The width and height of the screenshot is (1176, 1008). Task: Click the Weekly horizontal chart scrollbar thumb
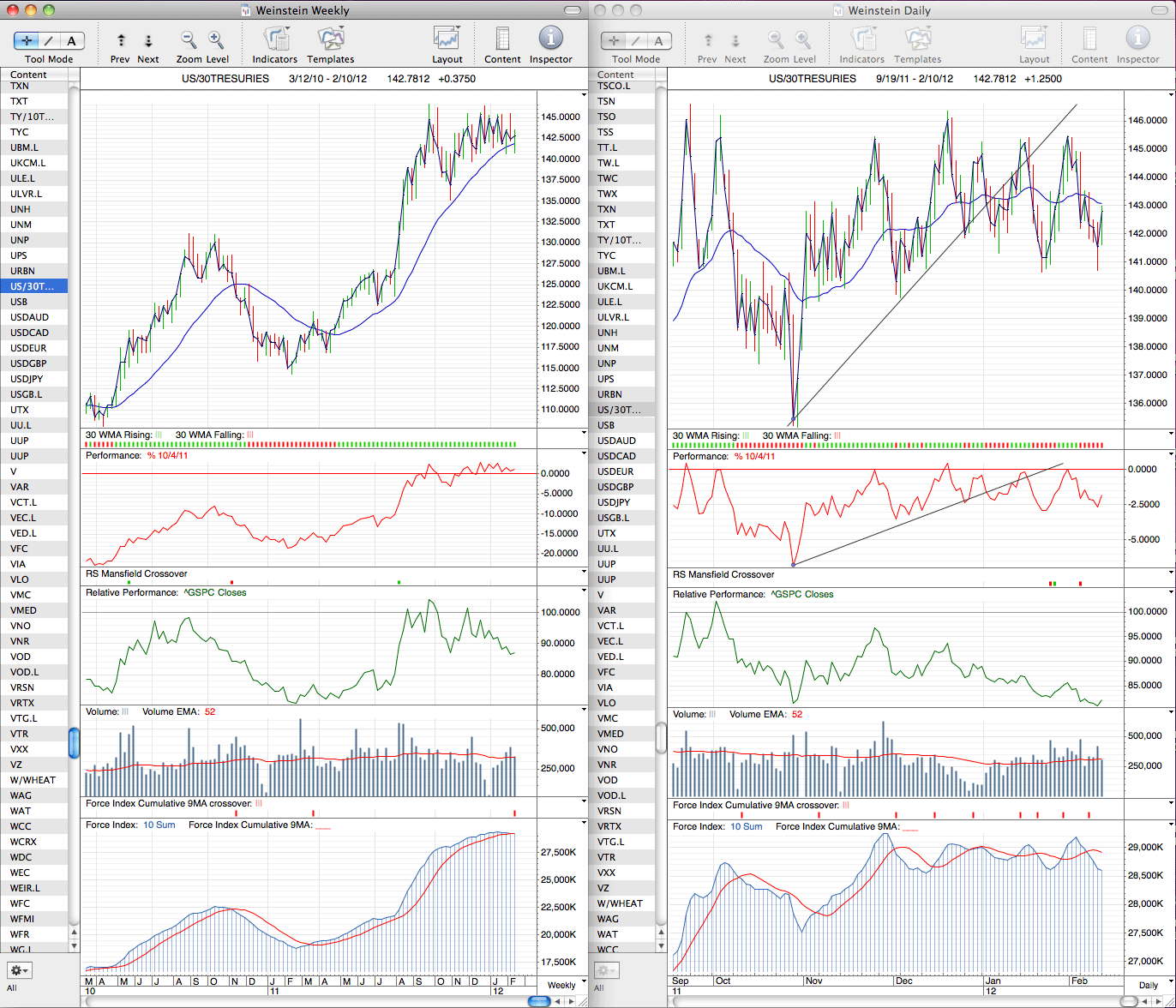coord(539,1001)
